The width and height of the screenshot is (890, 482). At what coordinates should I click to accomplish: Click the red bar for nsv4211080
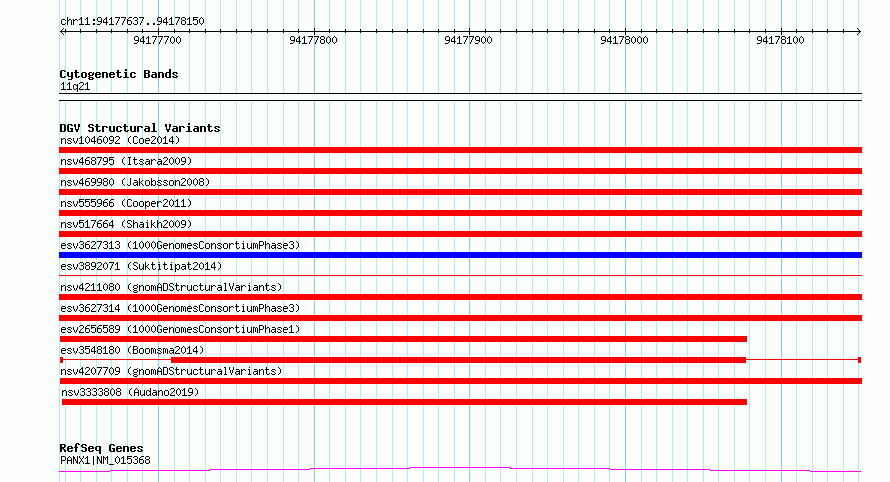460,297
